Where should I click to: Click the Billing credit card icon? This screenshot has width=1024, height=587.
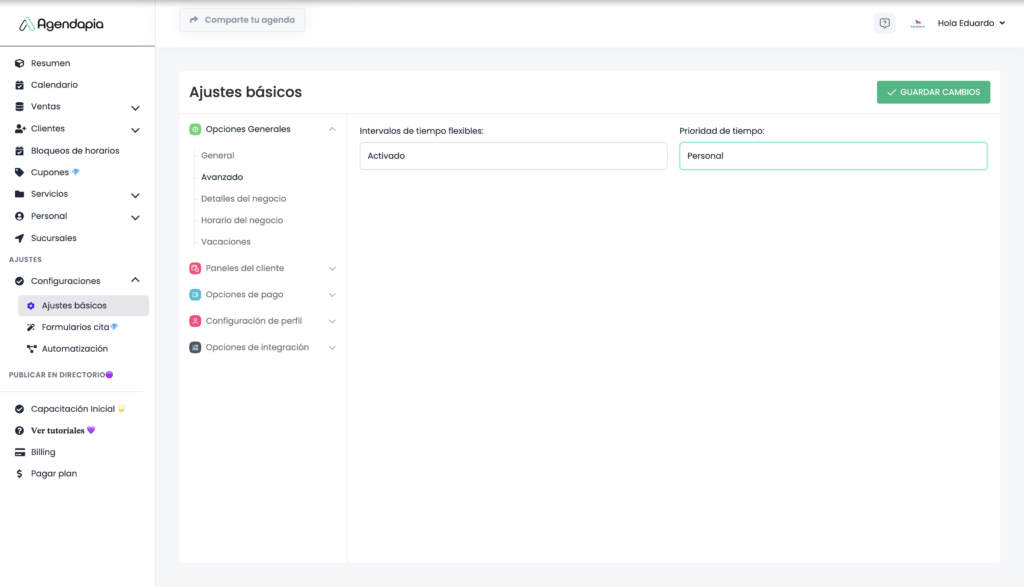pyautogui.click(x=20, y=452)
